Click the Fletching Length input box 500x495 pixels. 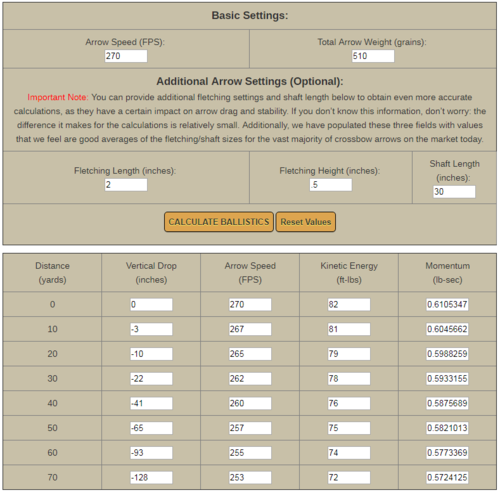click(126, 185)
